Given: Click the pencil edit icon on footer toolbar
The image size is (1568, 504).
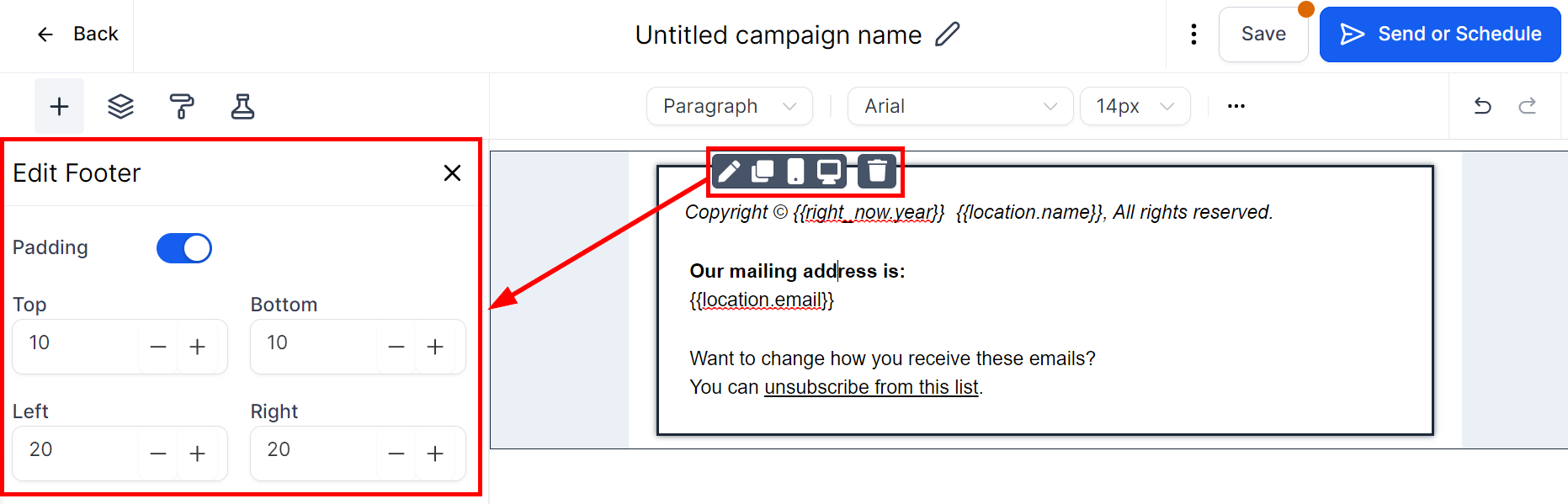Looking at the screenshot, I should pos(729,172).
